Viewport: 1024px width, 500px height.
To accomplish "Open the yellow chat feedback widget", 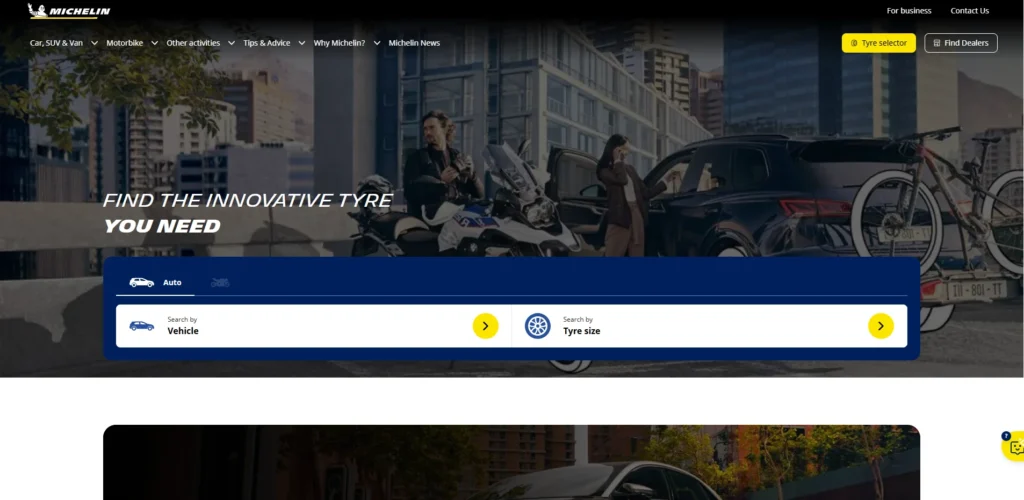I will [x=1014, y=446].
